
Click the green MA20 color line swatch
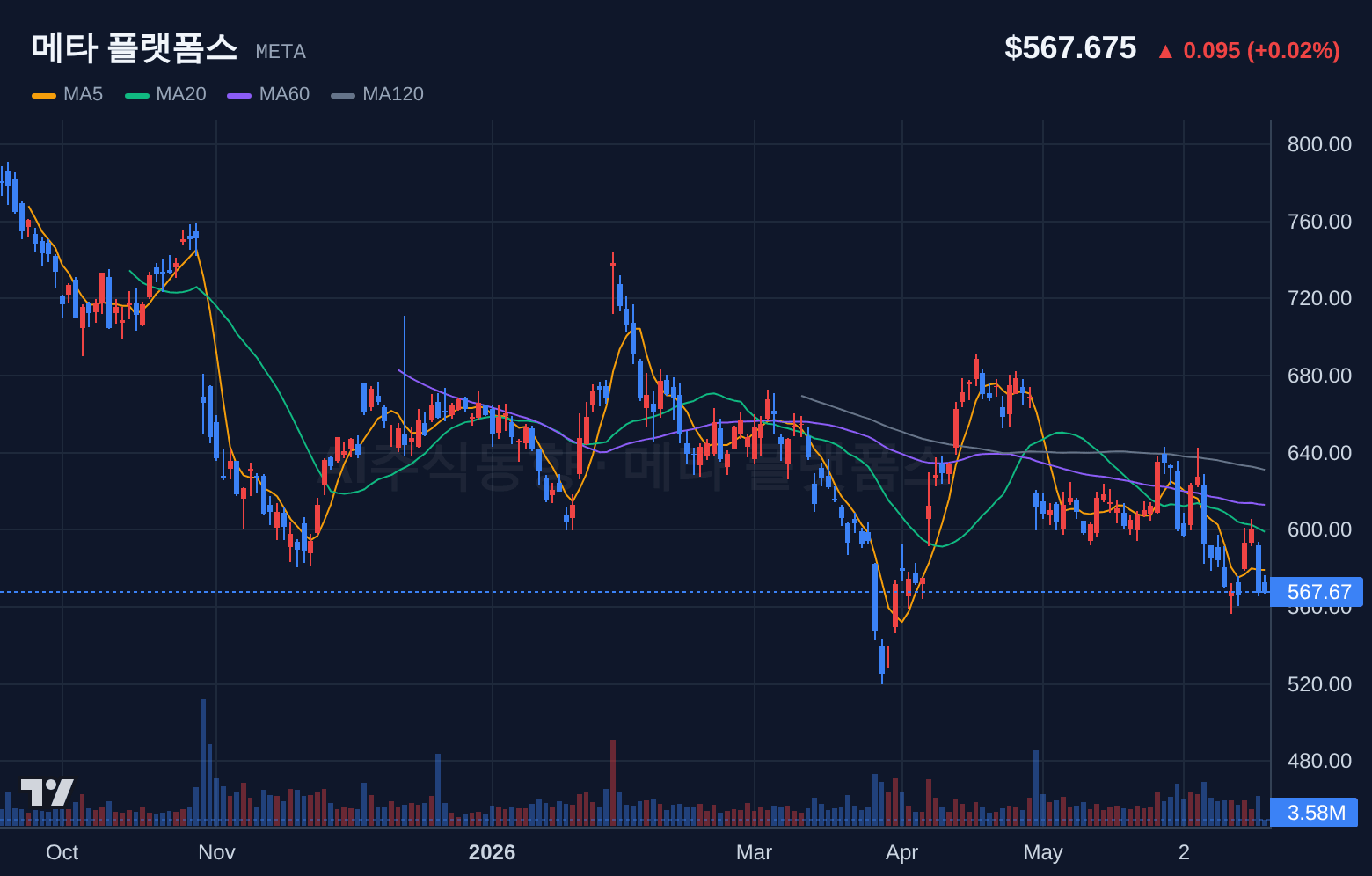tap(137, 95)
